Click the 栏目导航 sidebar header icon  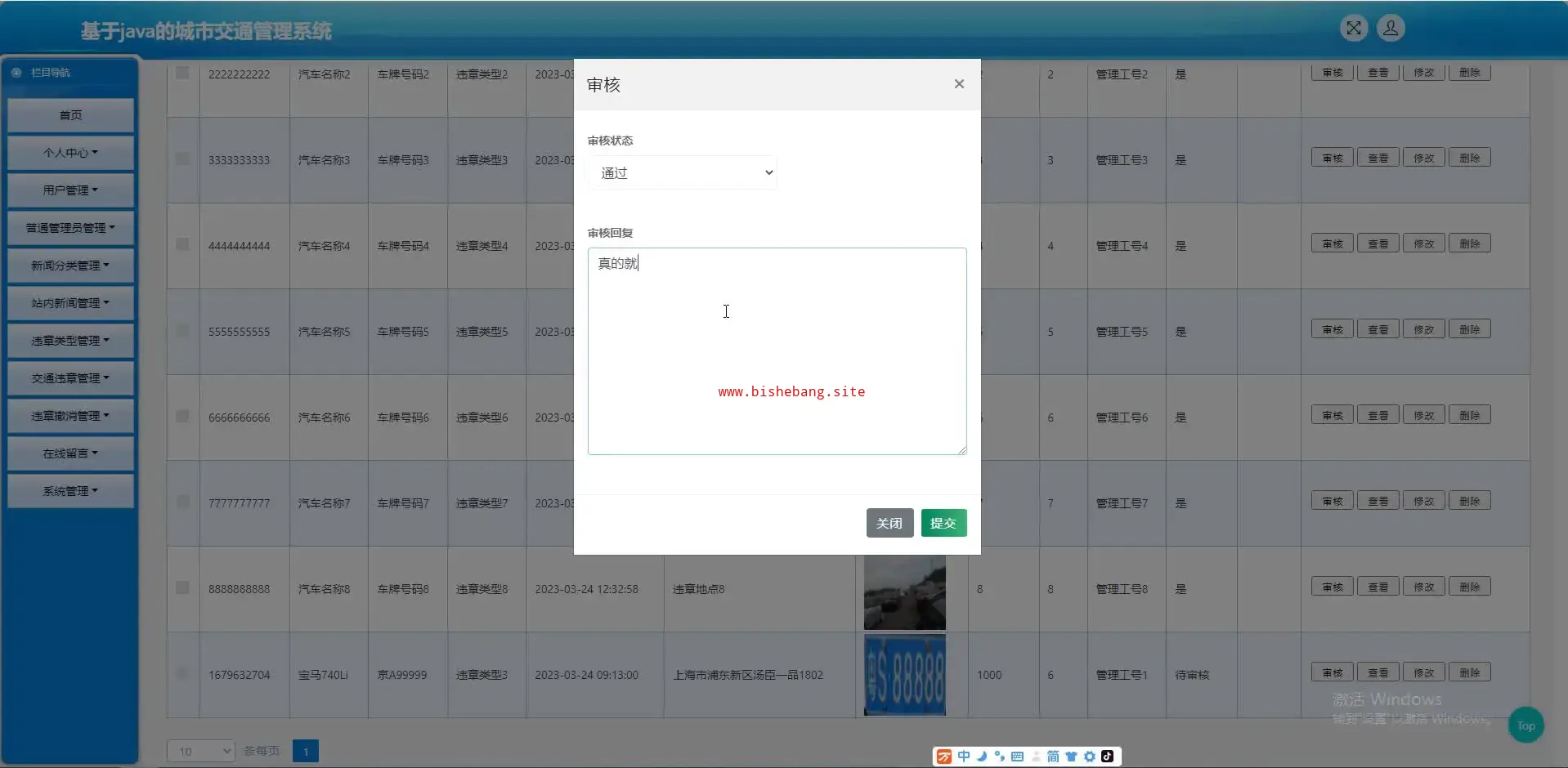(x=16, y=73)
